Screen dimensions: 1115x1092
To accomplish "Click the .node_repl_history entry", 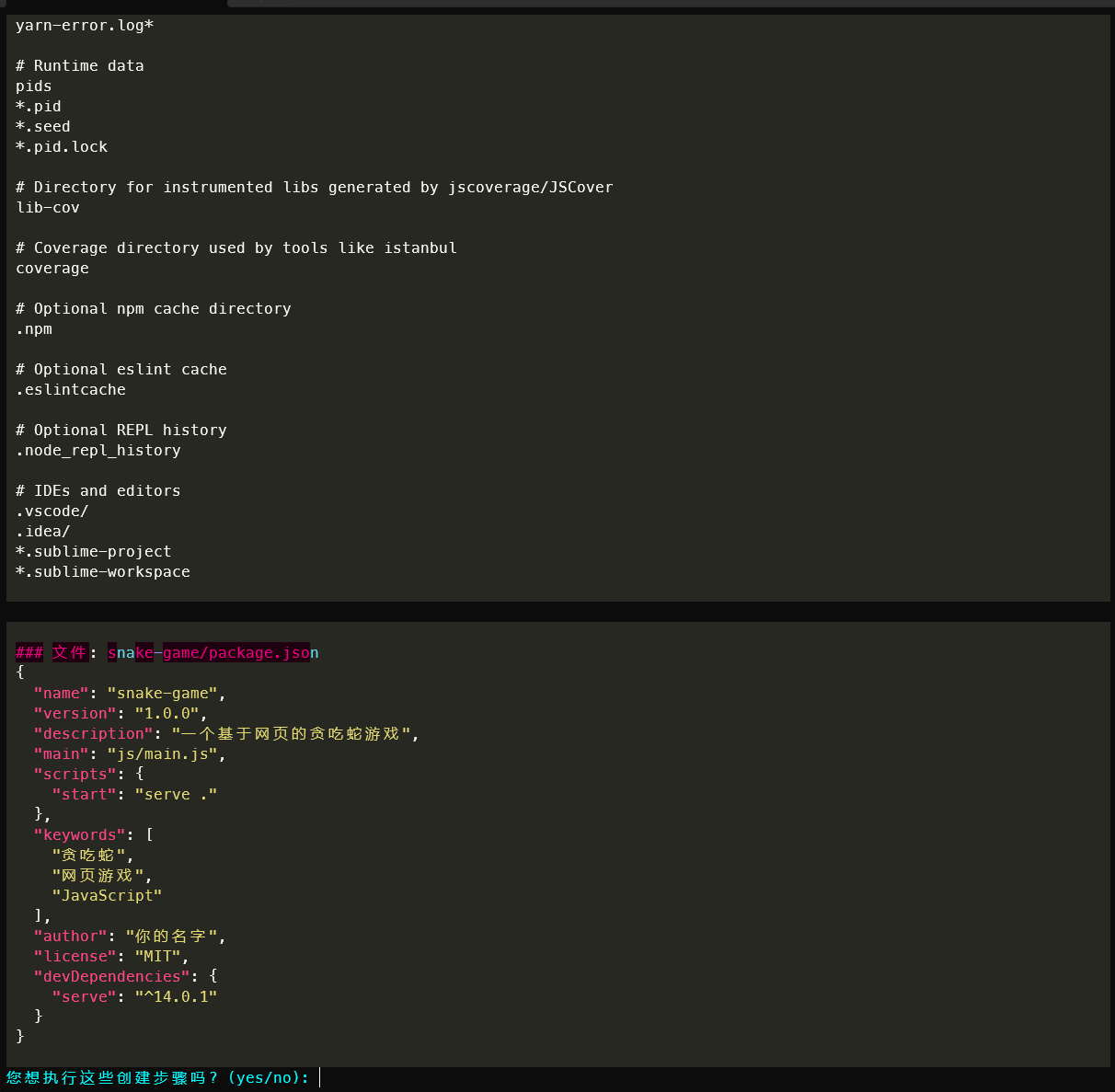I will point(98,450).
